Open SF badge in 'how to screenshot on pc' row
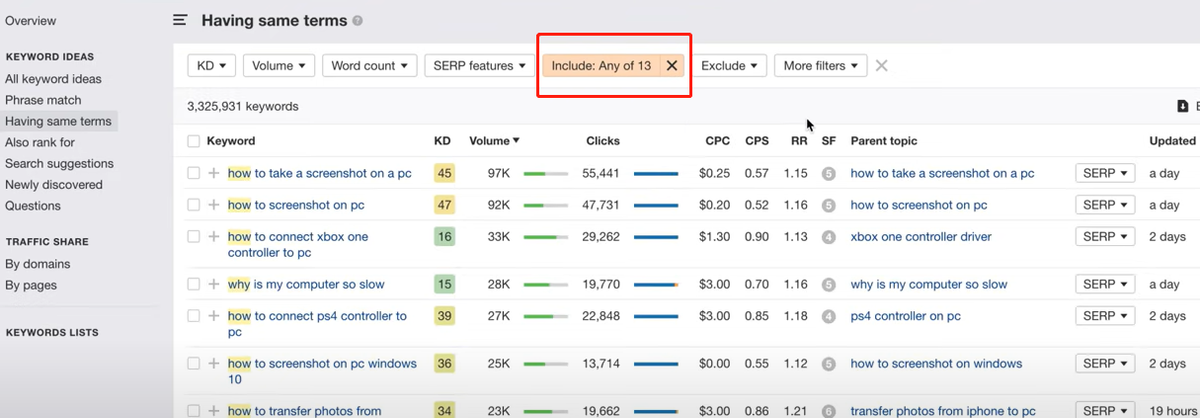The height and width of the screenshot is (418, 1200). click(x=828, y=206)
